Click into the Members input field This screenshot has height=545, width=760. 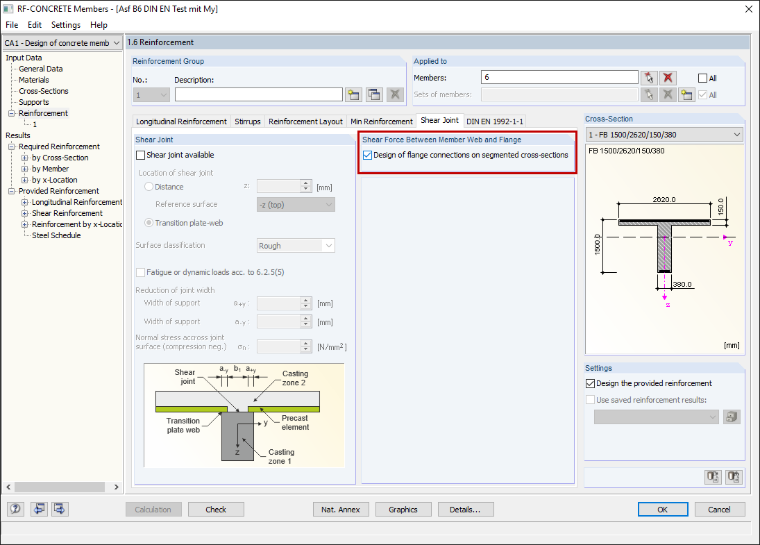pyautogui.click(x=560, y=78)
